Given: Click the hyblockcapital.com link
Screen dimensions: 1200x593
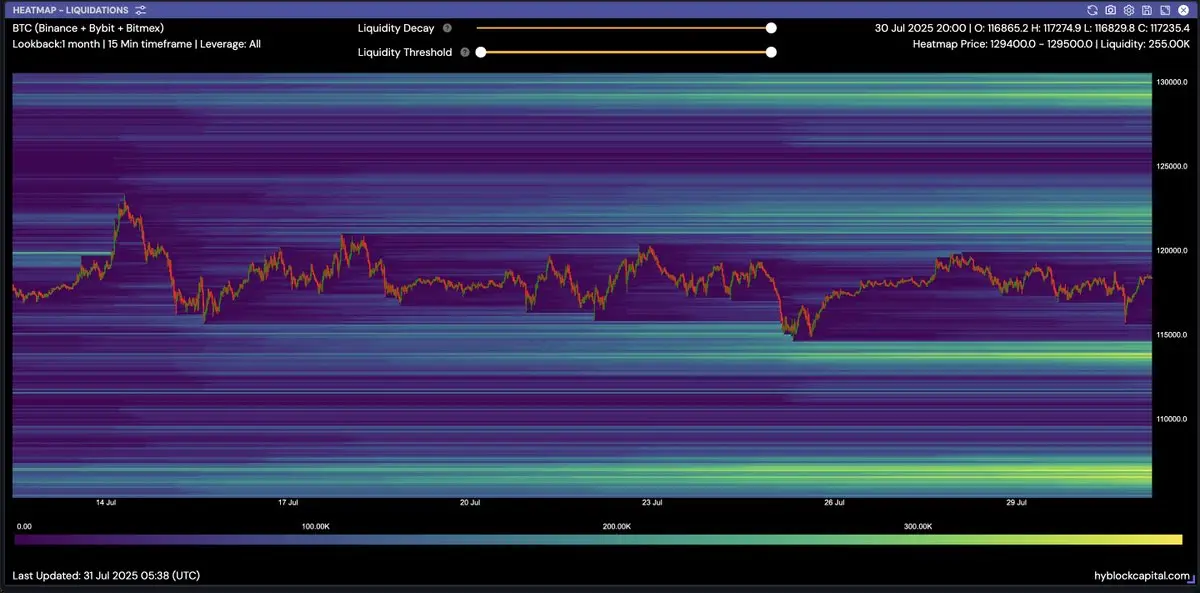Looking at the screenshot, I should pyautogui.click(x=1142, y=576).
